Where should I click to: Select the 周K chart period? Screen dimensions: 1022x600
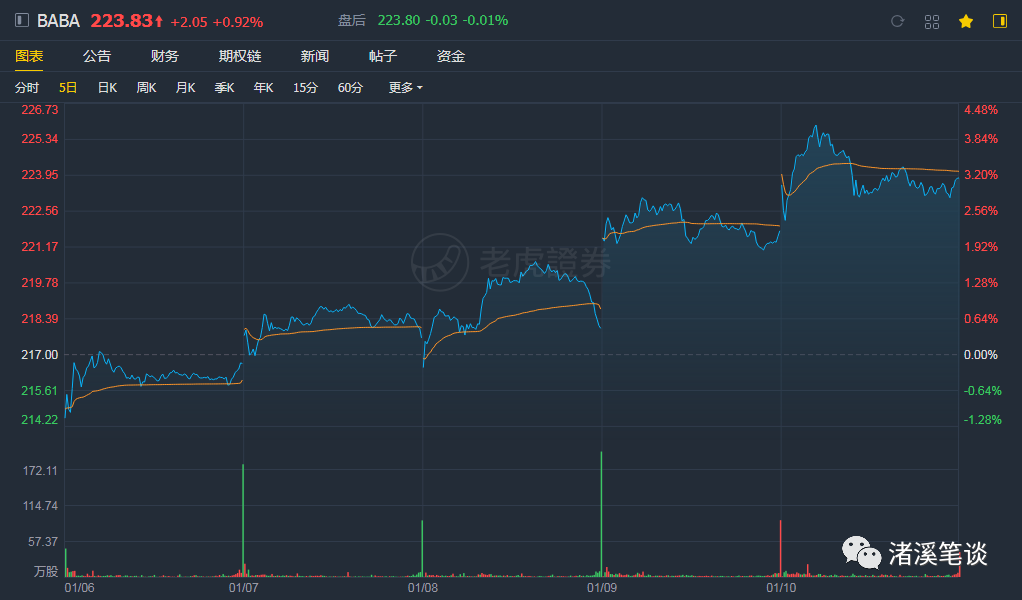147,87
